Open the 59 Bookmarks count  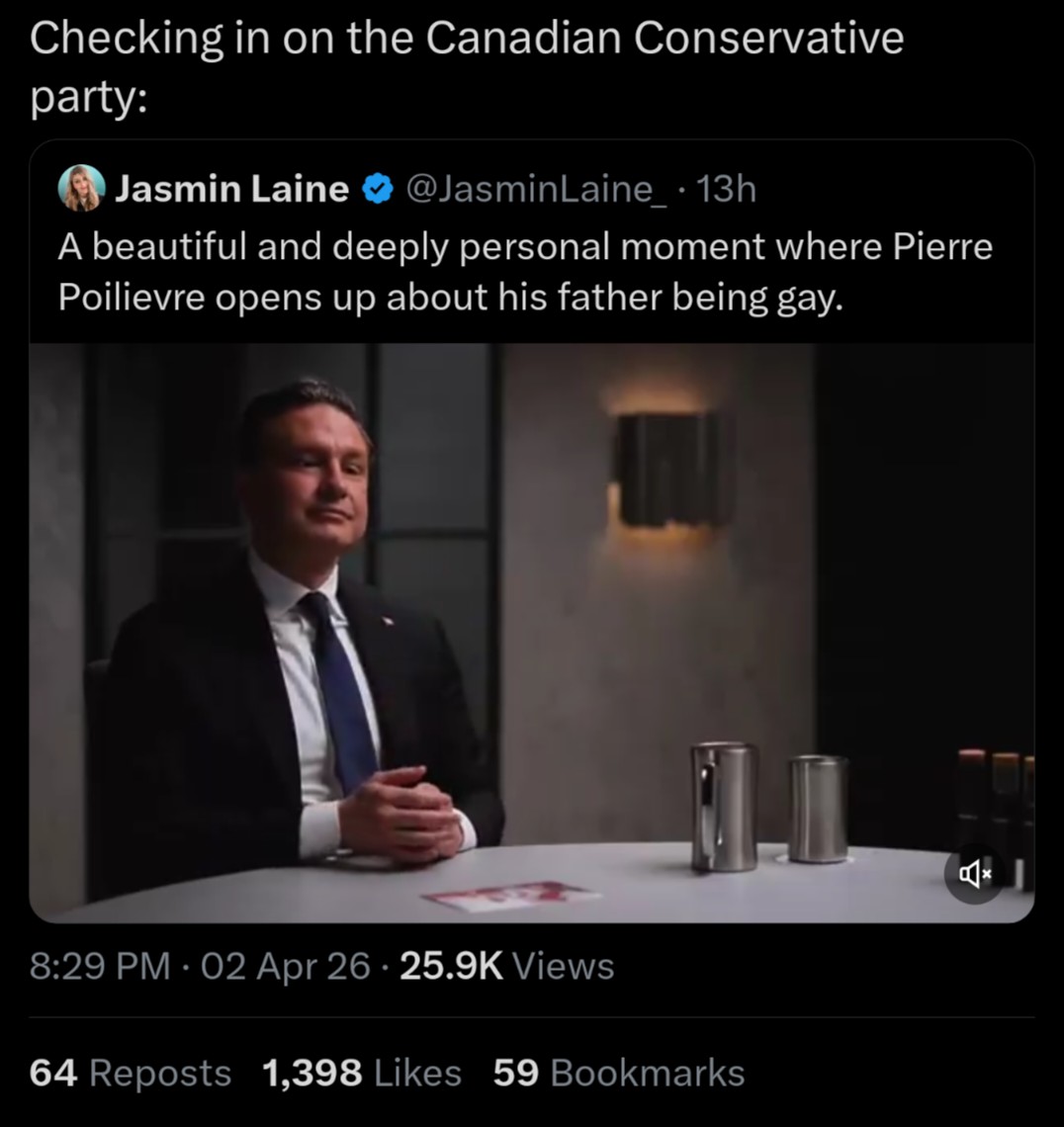coord(619,1073)
